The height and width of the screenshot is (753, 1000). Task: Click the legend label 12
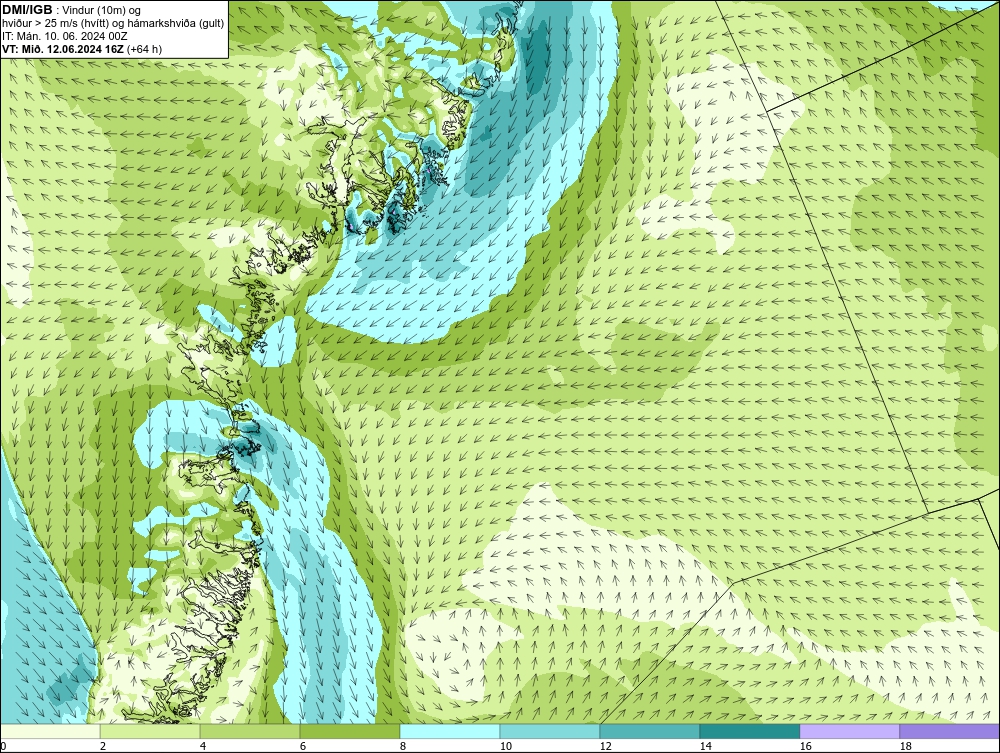click(605, 746)
